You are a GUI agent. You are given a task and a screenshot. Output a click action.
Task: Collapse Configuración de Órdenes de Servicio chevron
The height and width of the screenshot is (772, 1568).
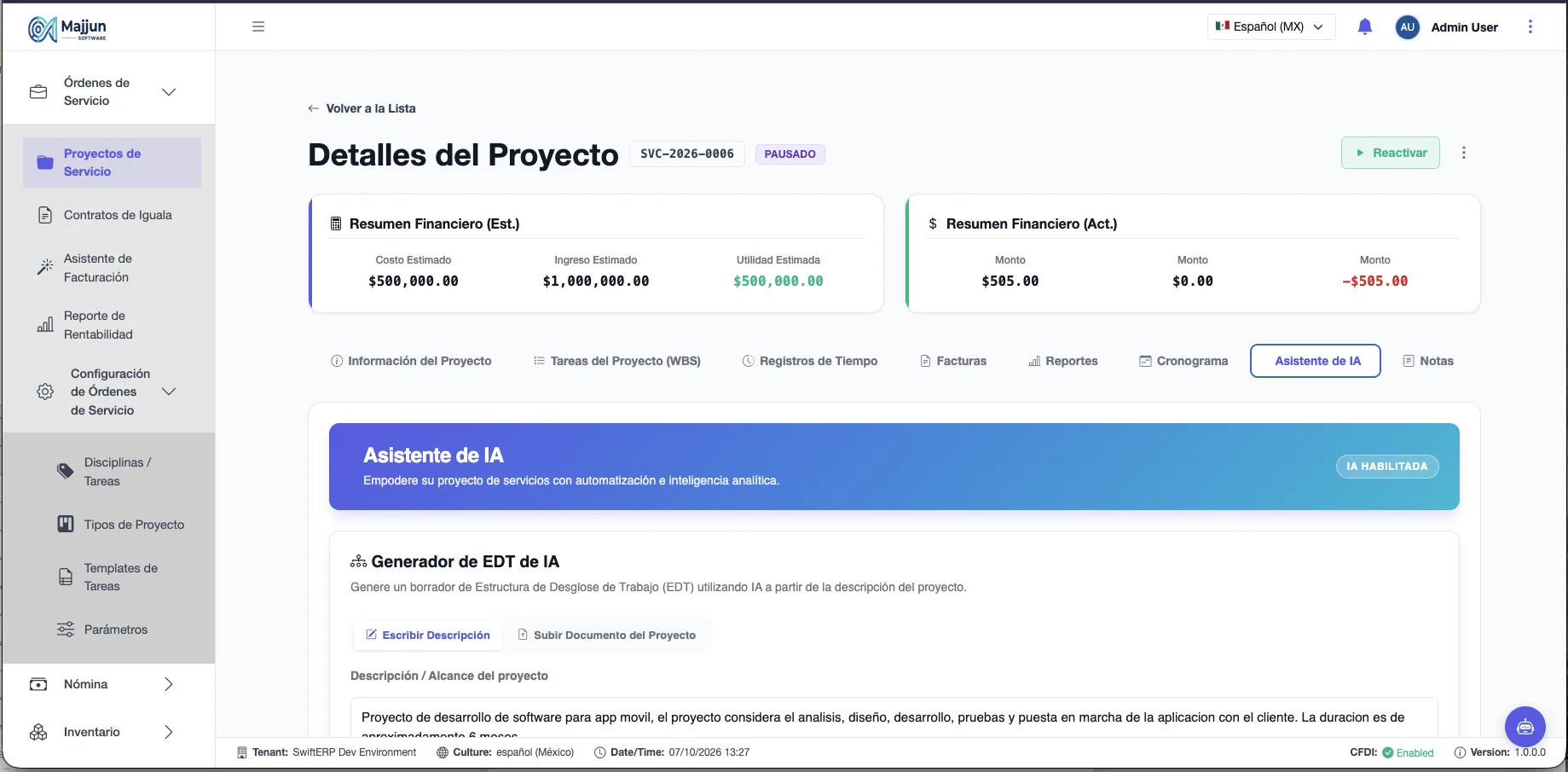[x=169, y=392]
